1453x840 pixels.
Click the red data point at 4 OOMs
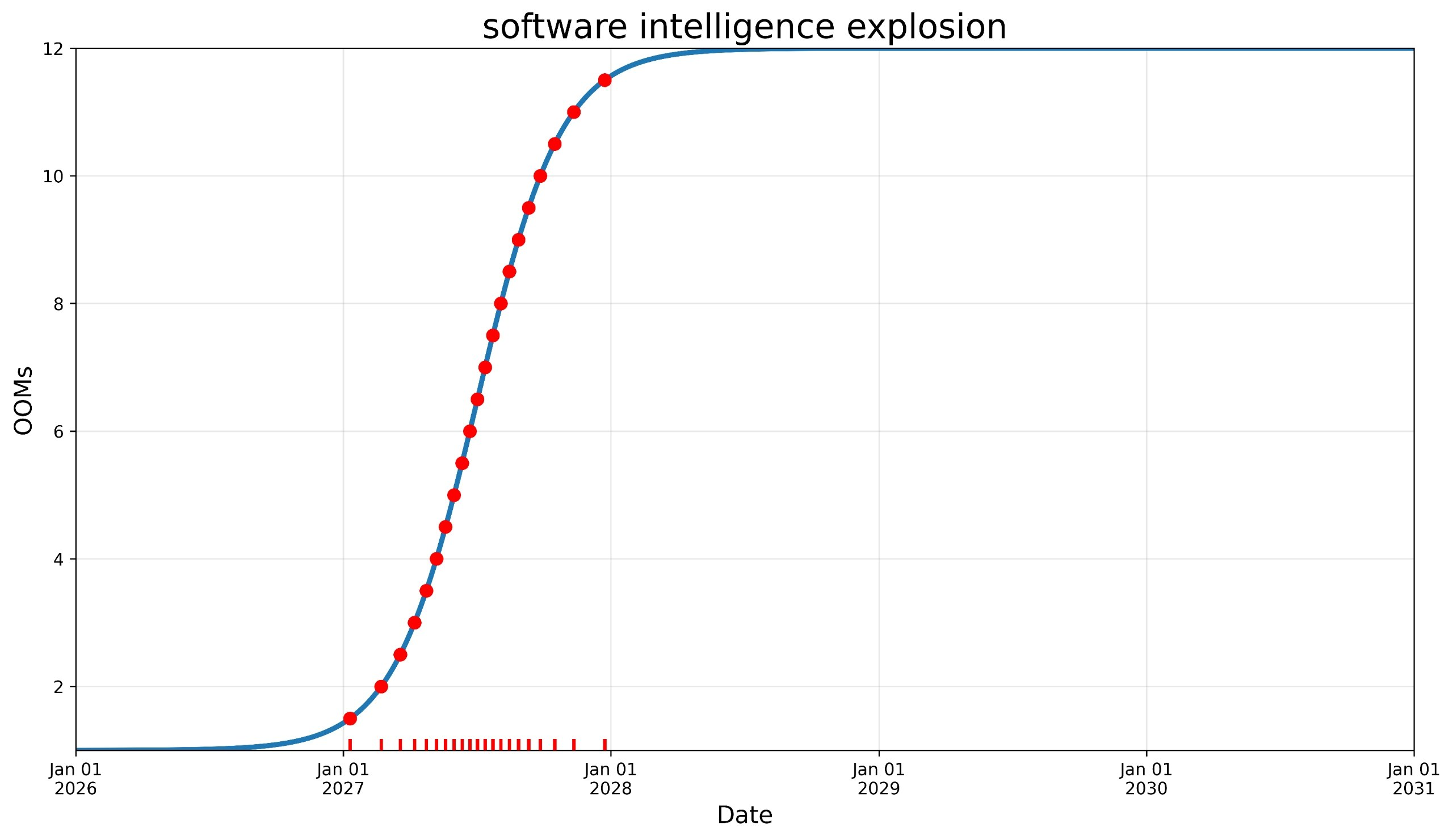[x=436, y=558]
